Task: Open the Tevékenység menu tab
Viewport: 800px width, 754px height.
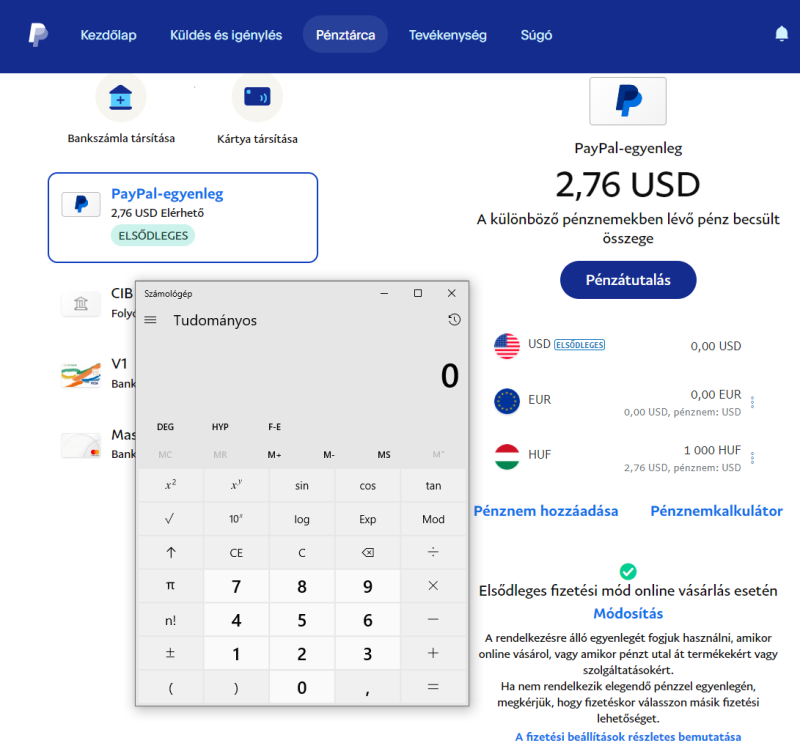Action: 448,35
